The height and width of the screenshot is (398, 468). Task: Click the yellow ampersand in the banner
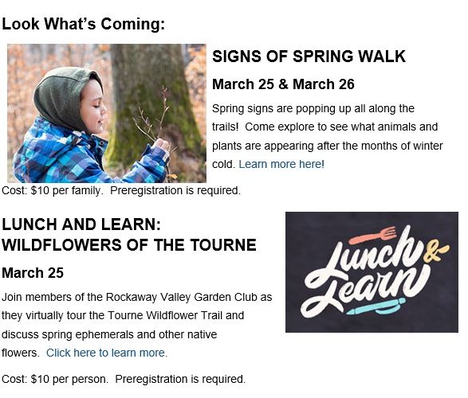[x=435, y=253]
